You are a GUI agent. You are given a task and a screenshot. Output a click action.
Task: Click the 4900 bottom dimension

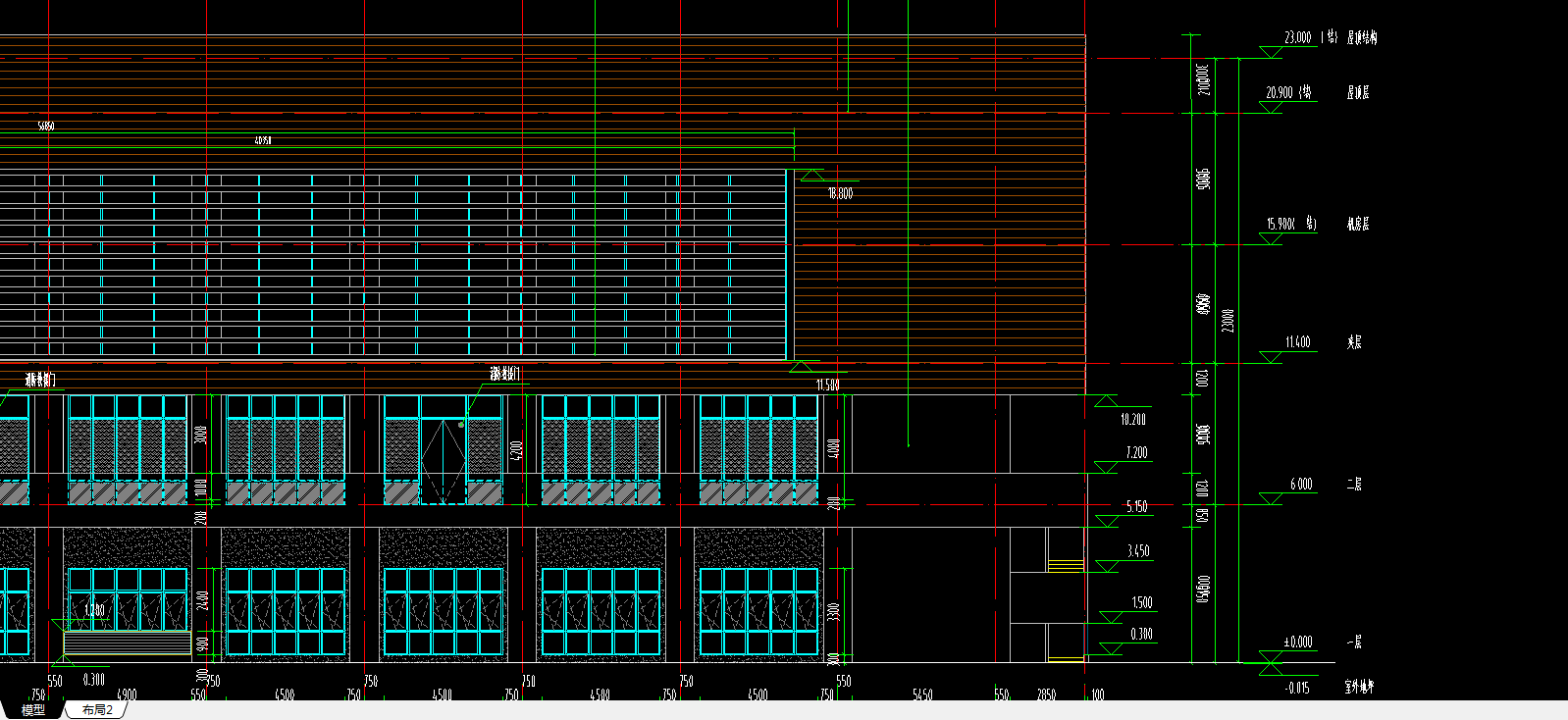point(127,694)
